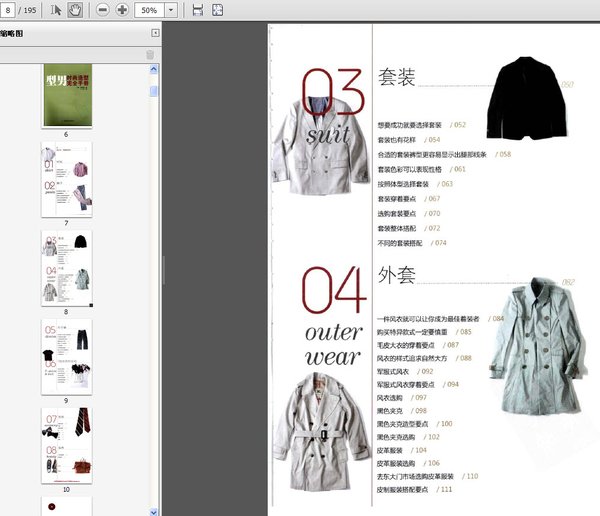Zoom out with the minus button
This screenshot has height=516, width=600.
(103, 10)
